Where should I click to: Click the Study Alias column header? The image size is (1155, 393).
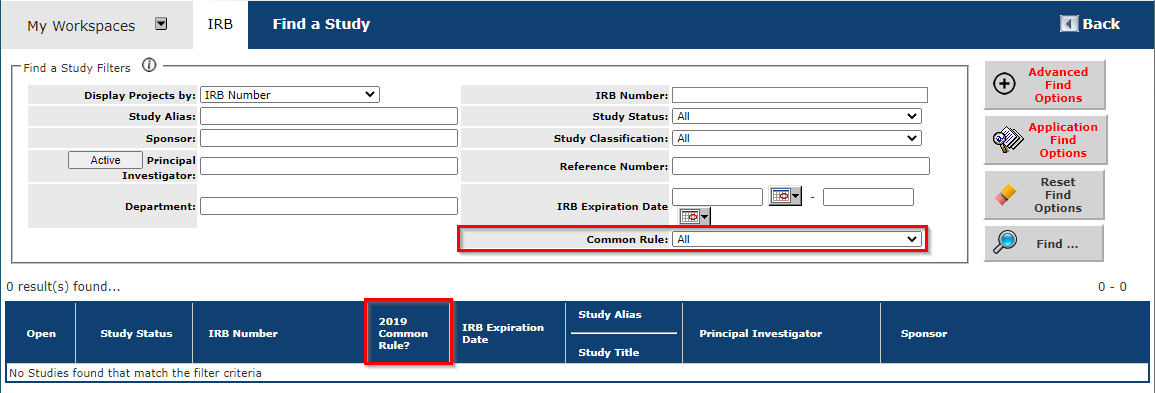click(x=610, y=315)
